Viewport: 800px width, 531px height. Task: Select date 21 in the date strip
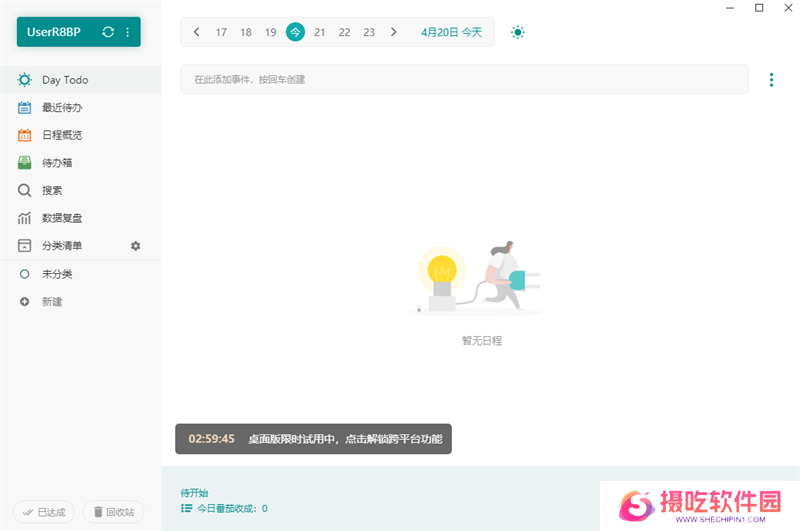pyautogui.click(x=320, y=32)
